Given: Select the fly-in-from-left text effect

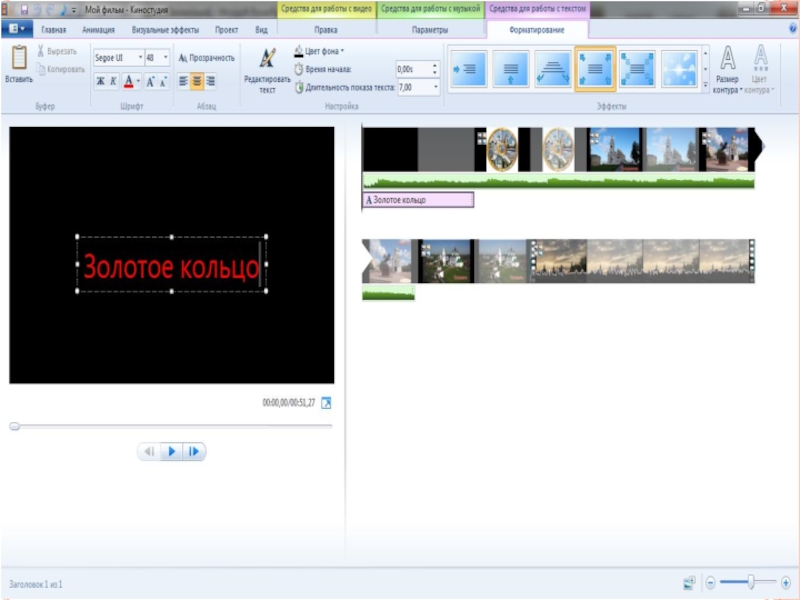Looking at the screenshot, I should pyautogui.click(x=468, y=69).
